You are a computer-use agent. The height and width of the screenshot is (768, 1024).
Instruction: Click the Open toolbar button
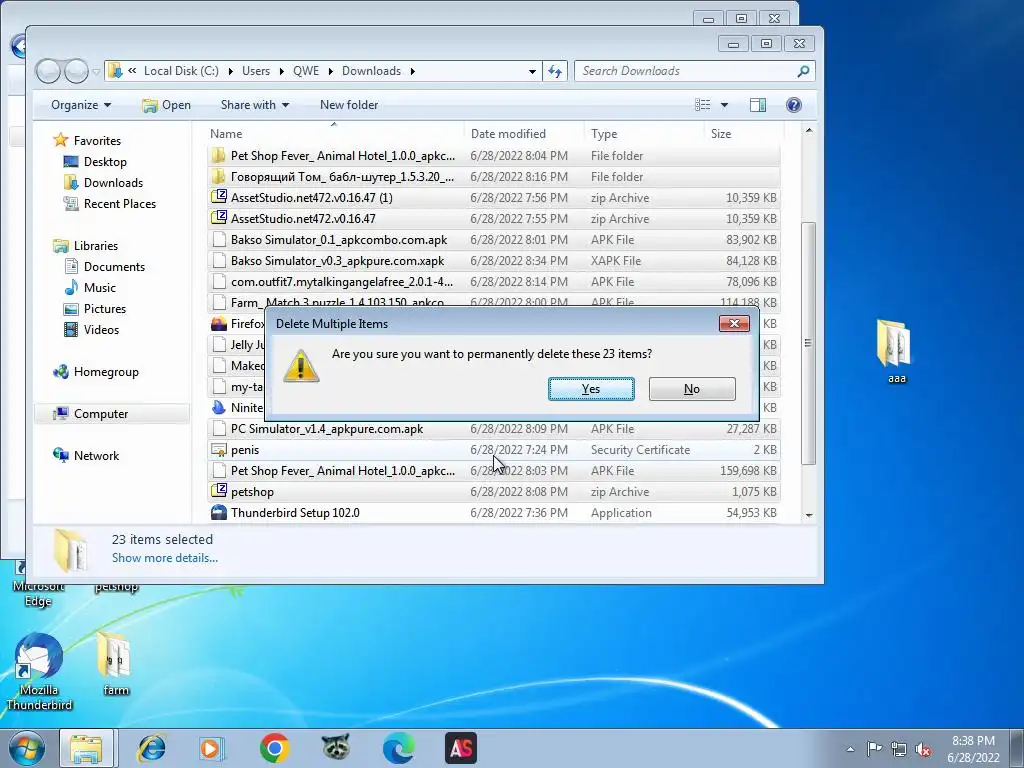[167, 104]
